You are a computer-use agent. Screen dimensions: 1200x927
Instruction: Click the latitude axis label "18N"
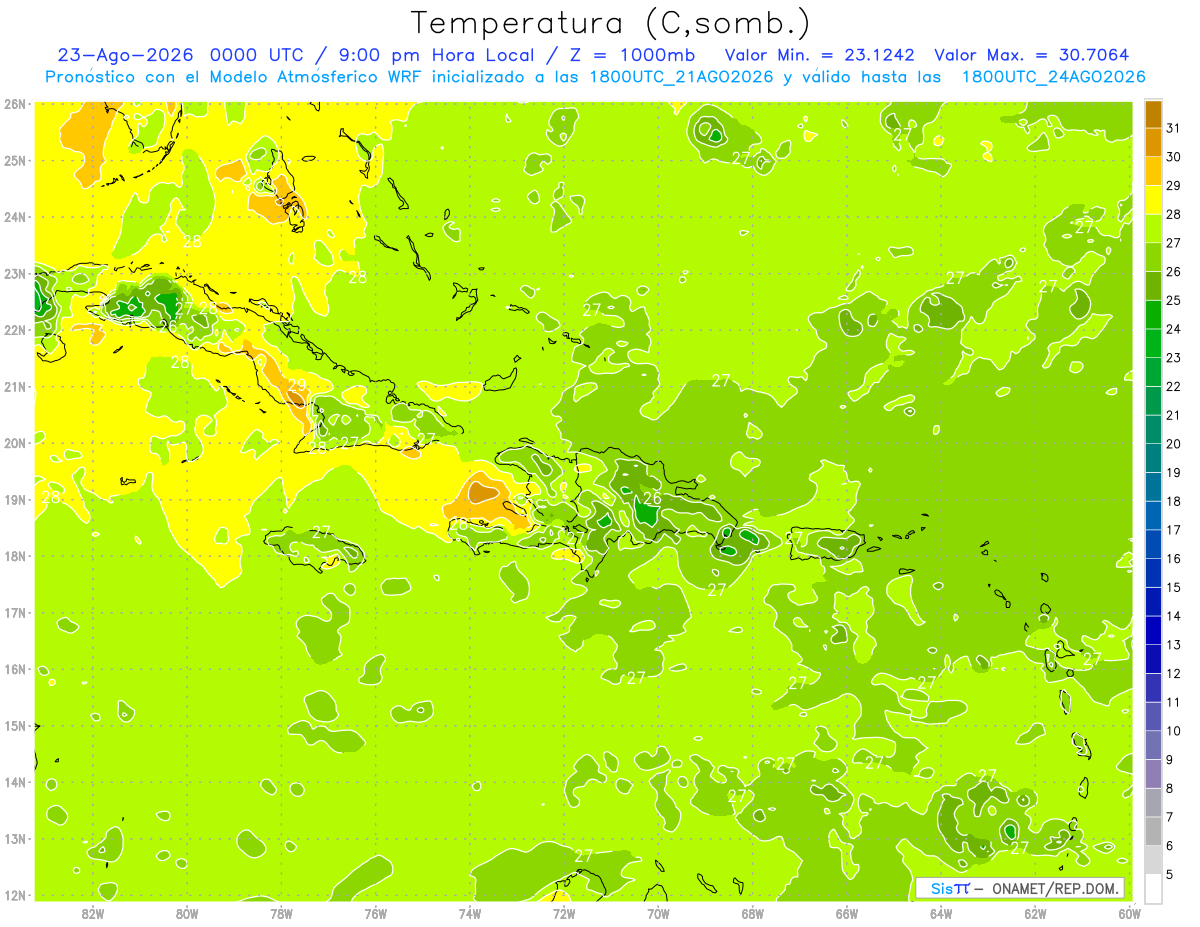click(x=16, y=557)
